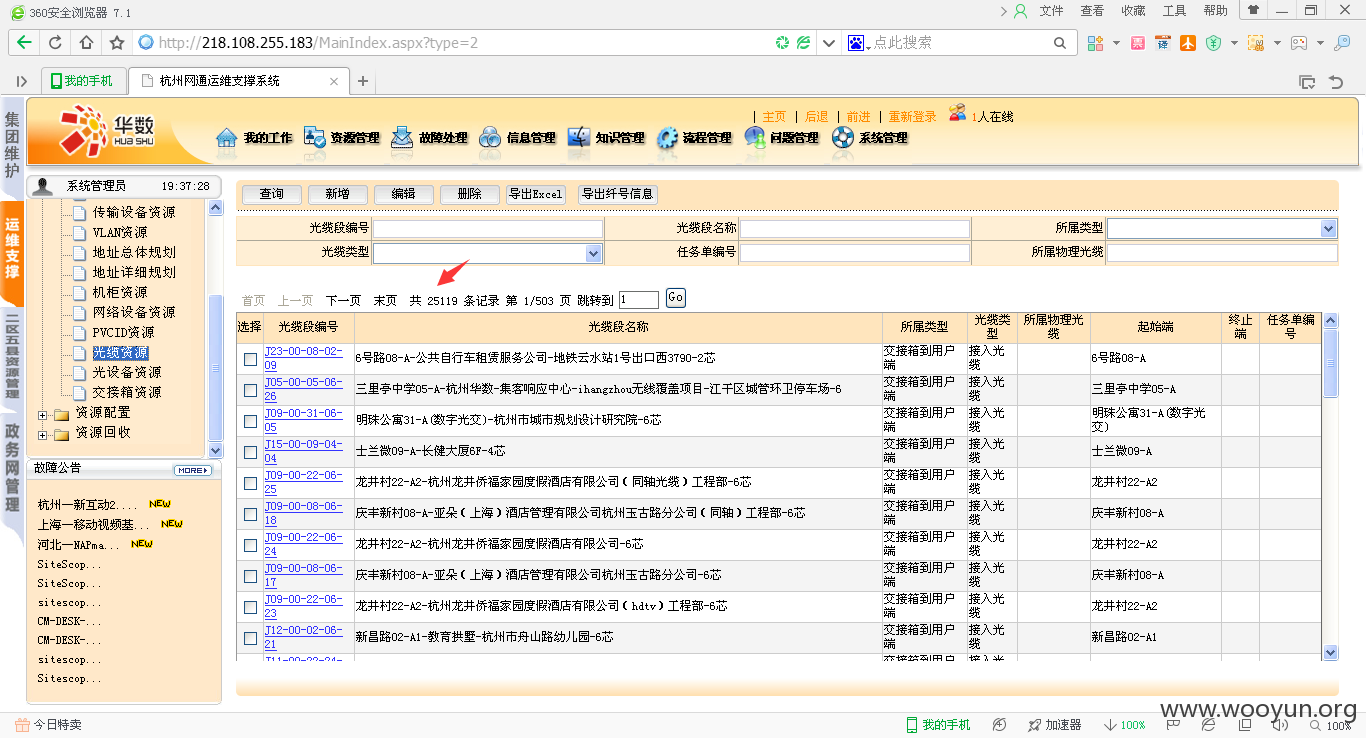This screenshot has height=738, width=1366.
Task: Click 重新登录 link in header
Action: 913,116
